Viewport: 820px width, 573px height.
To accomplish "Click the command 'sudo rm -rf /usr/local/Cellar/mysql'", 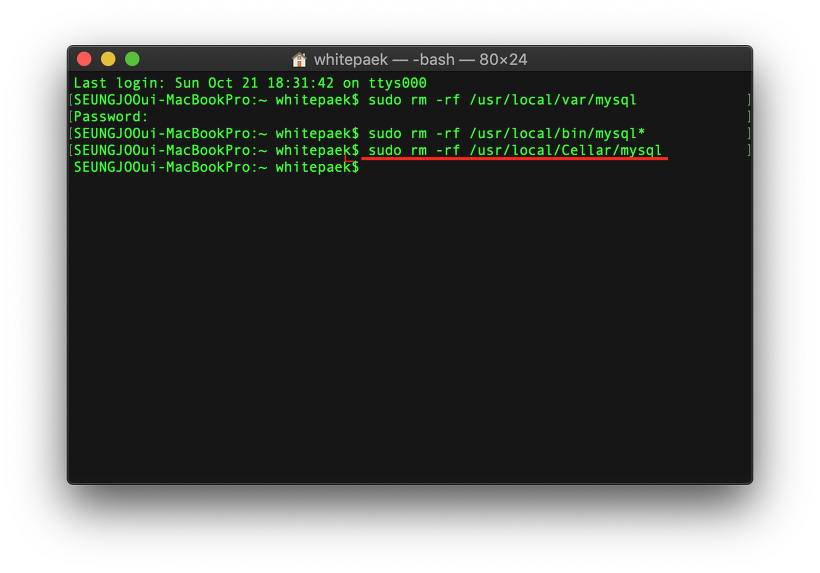I will point(515,150).
